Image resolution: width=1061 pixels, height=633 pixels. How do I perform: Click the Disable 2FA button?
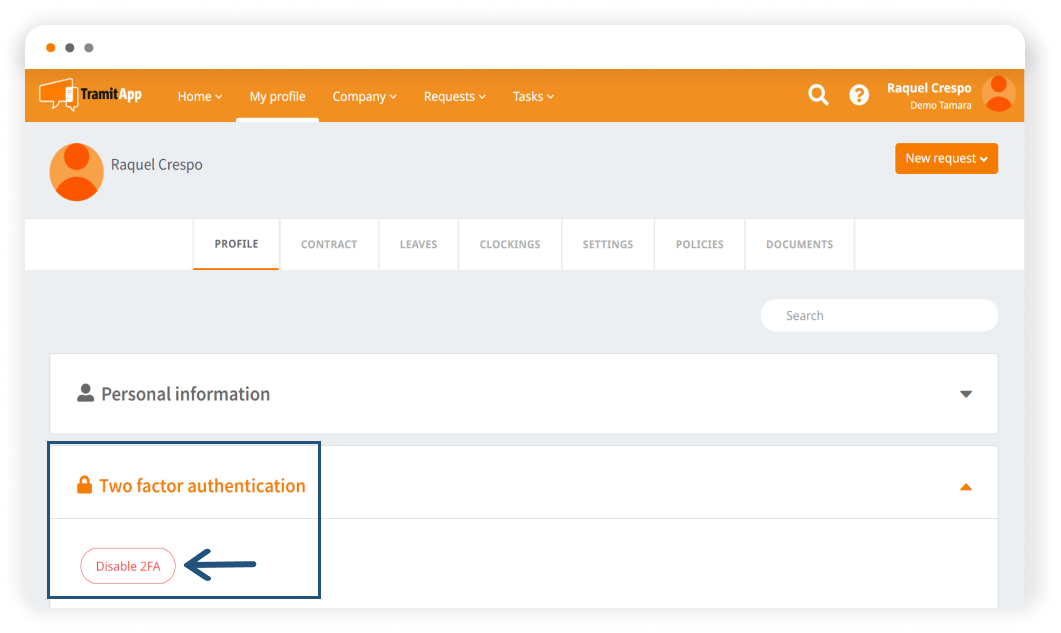128,566
